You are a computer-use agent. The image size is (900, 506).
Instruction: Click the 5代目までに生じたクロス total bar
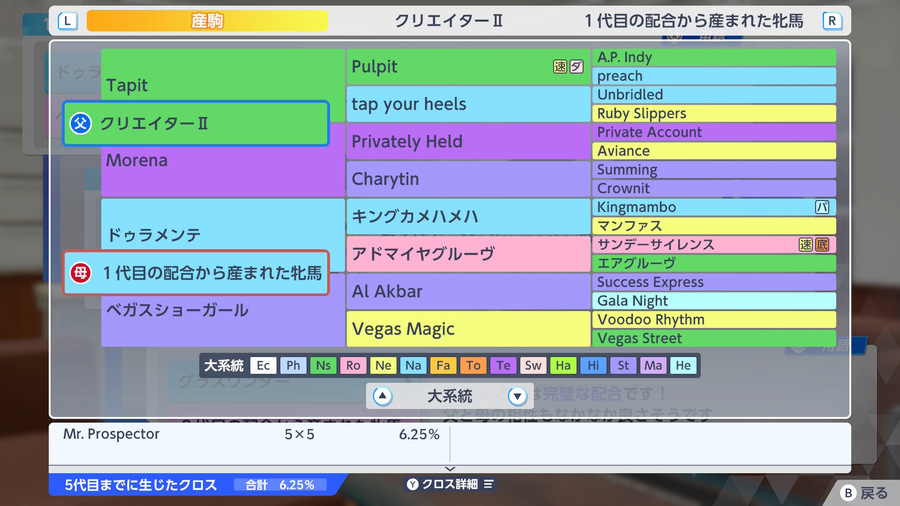(x=198, y=485)
